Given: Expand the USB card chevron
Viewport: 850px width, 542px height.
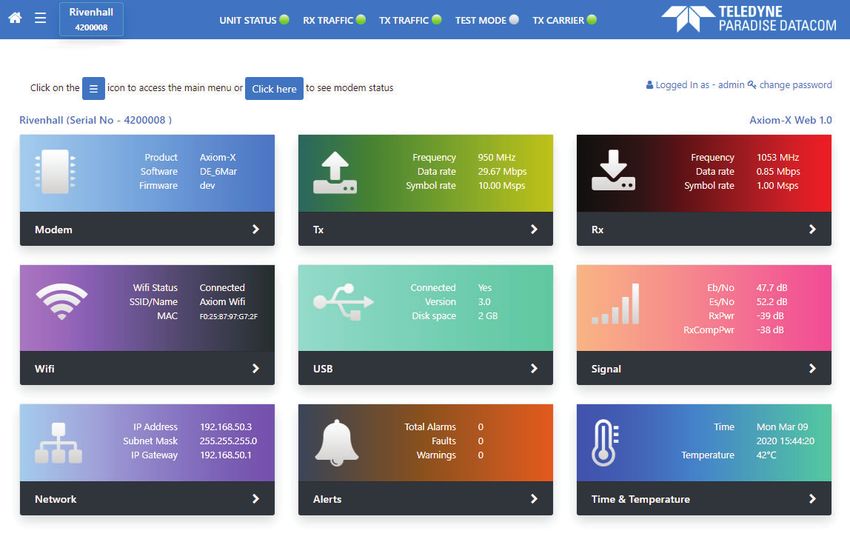Looking at the screenshot, I should (x=534, y=369).
